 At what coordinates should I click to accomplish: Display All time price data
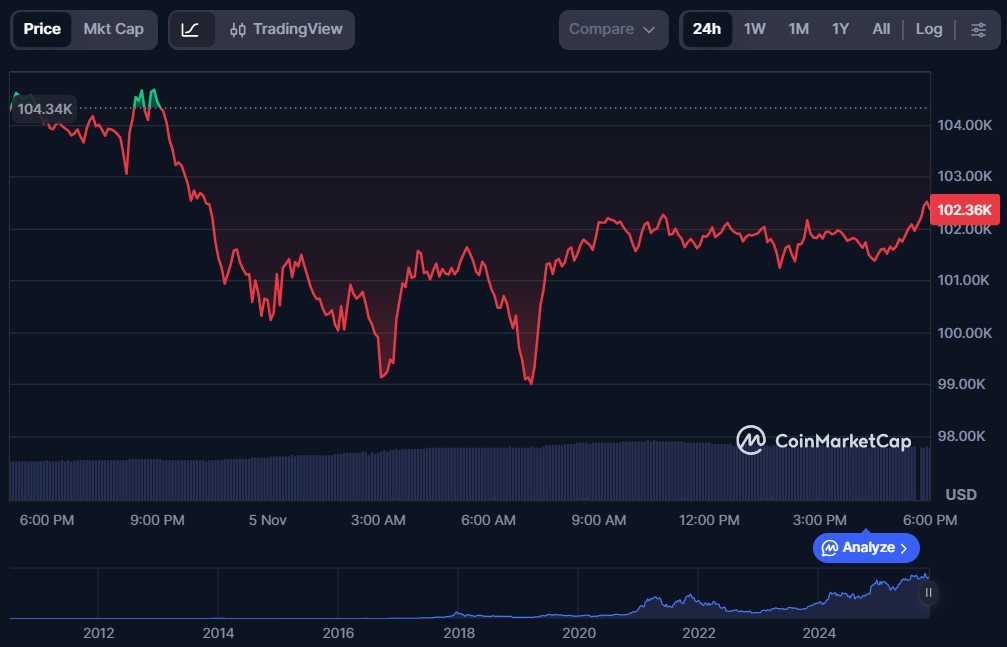pyautogui.click(x=880, y=30)
